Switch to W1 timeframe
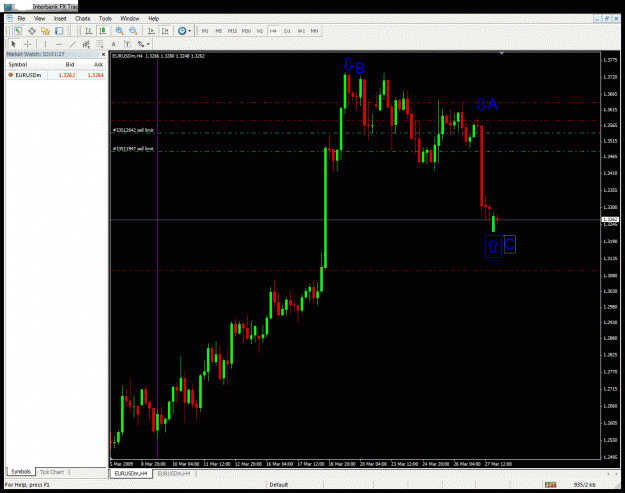Image resolution: width=625 pixels, height=493 pixels. pos(301,31)
